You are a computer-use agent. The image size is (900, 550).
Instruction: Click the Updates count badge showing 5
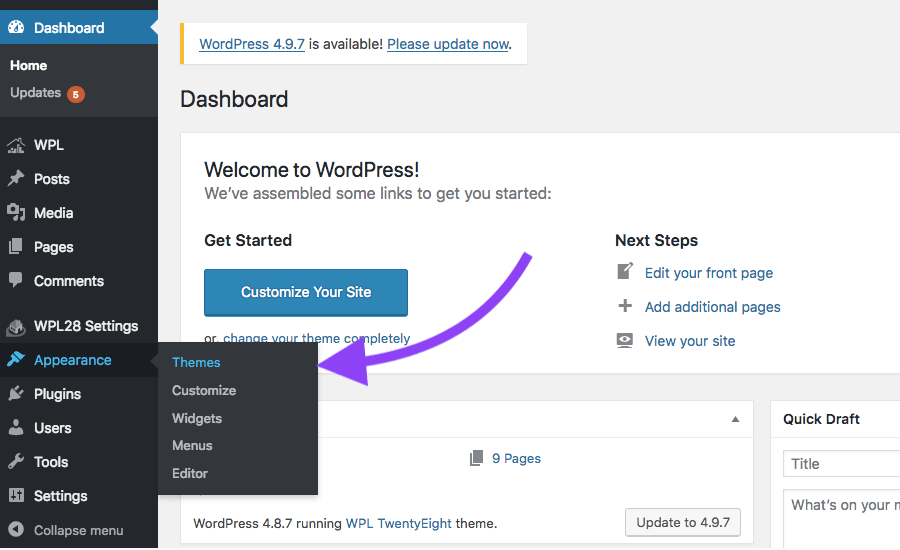coord(76,94)
